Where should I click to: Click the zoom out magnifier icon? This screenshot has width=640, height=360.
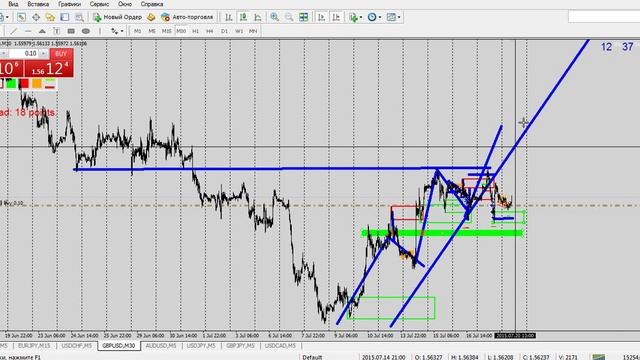pyautogui.click(x=289, y=17)
